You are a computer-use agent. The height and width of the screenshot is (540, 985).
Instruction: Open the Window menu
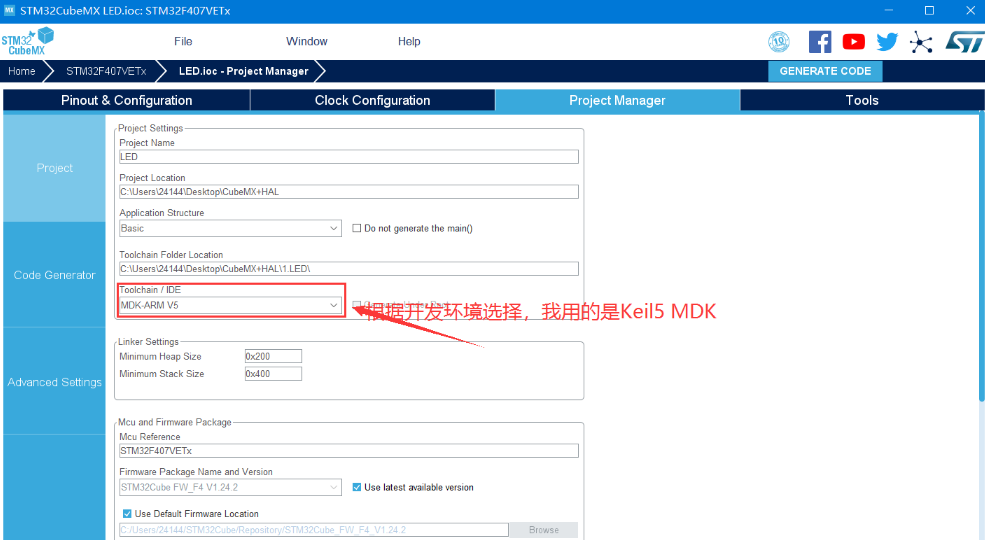pos(307,41)
